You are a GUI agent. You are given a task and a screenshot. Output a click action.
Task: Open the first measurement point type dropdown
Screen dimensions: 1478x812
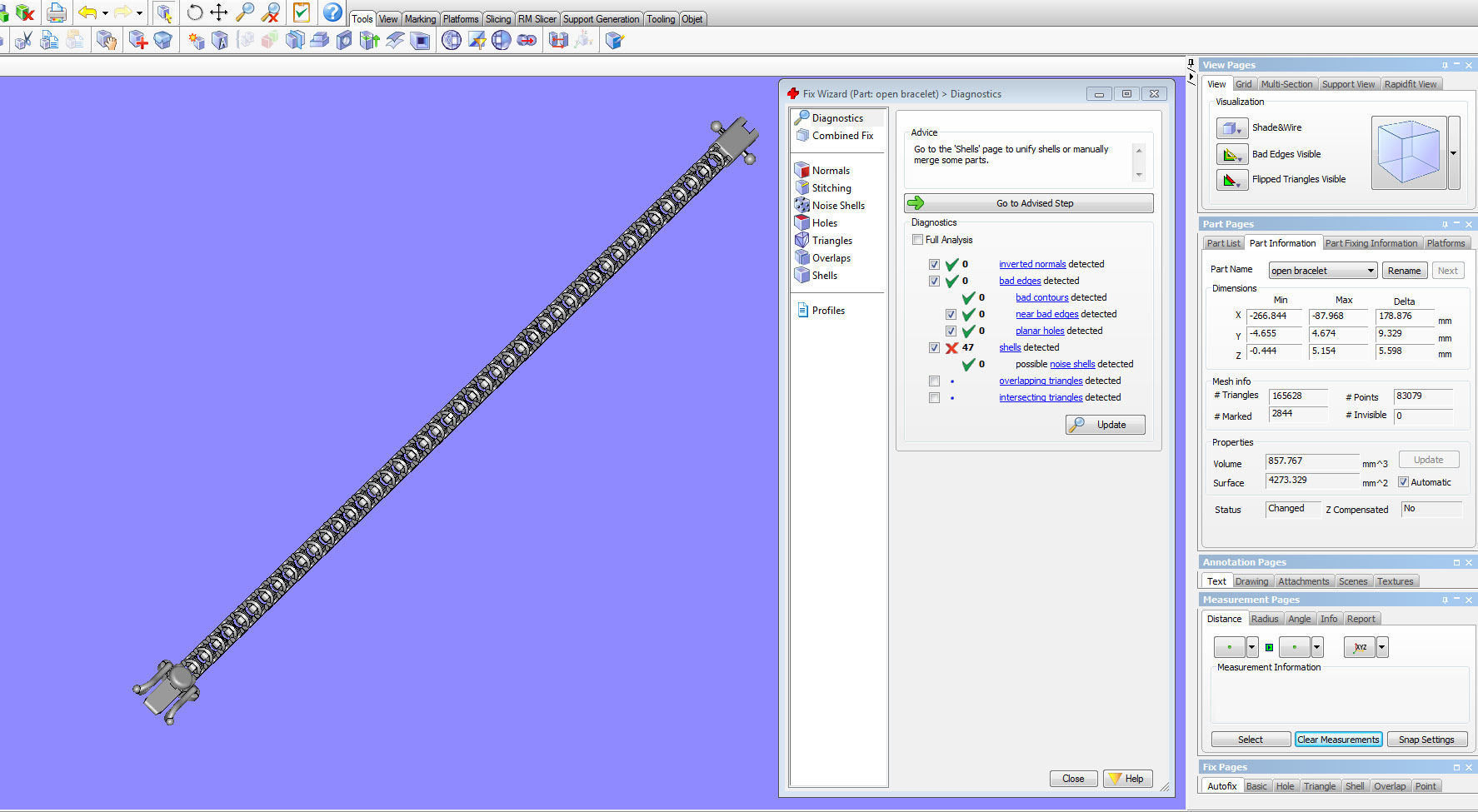(1252, 647)
